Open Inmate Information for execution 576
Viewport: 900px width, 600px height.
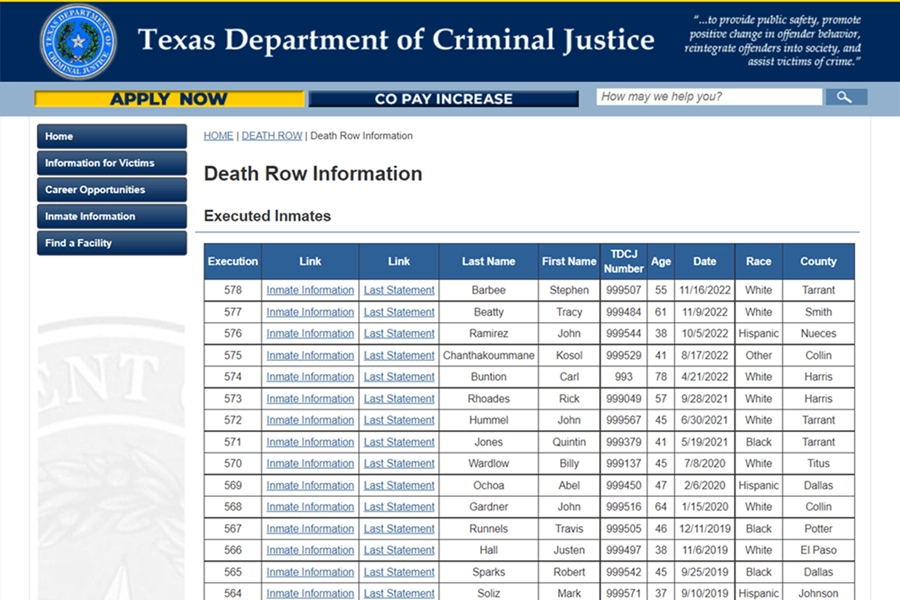(x=310, y=334)
